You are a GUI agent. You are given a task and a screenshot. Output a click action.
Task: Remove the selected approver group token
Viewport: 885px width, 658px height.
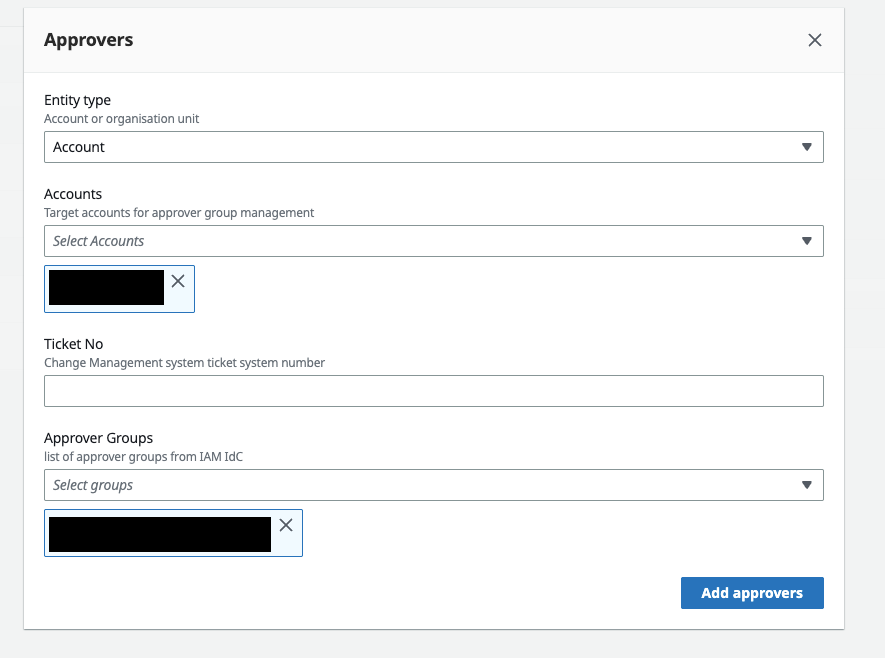pyautogui.click(x=286, y=525)
